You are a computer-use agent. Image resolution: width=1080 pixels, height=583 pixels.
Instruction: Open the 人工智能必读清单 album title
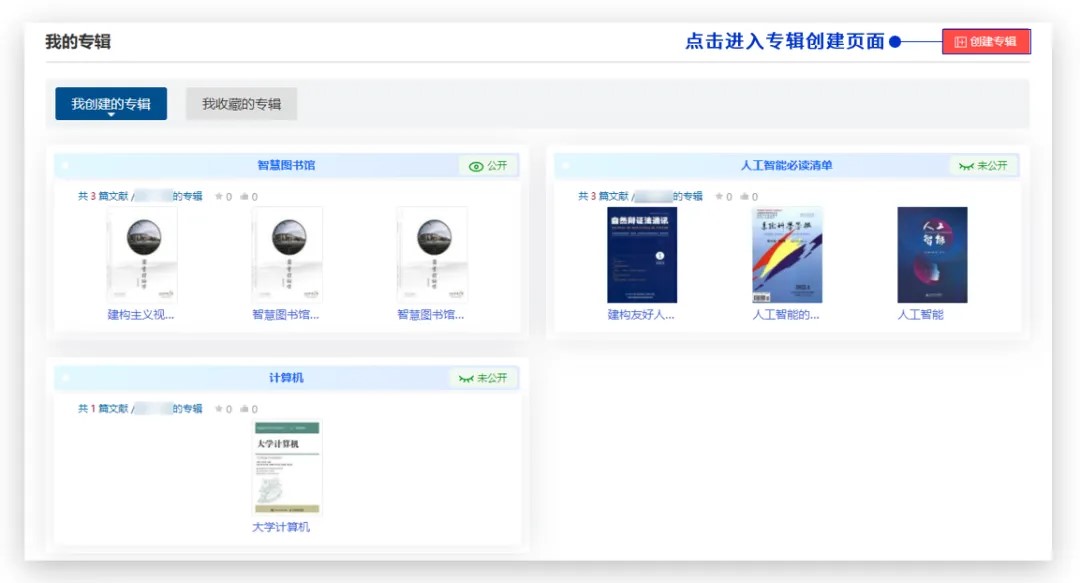point(786,166)
